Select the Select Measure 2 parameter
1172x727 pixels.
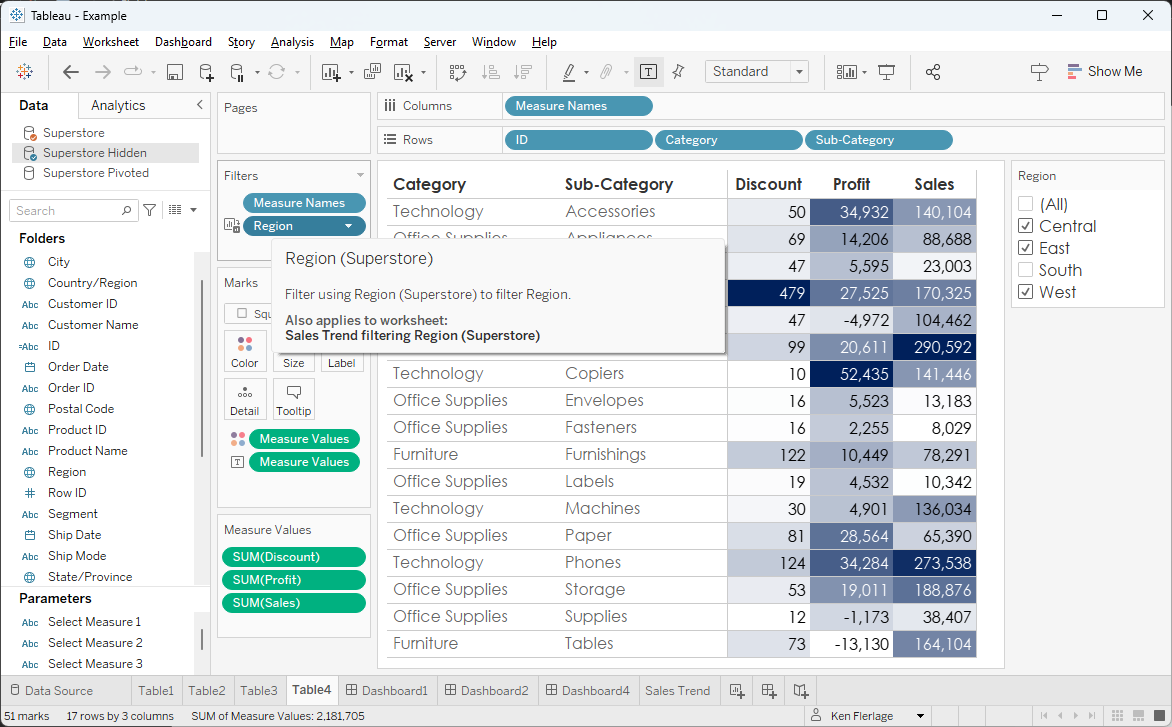(95, 643)
